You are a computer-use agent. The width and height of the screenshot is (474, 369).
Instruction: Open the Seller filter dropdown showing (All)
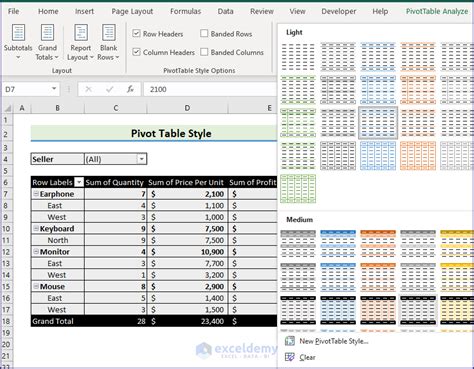point(142,159)
